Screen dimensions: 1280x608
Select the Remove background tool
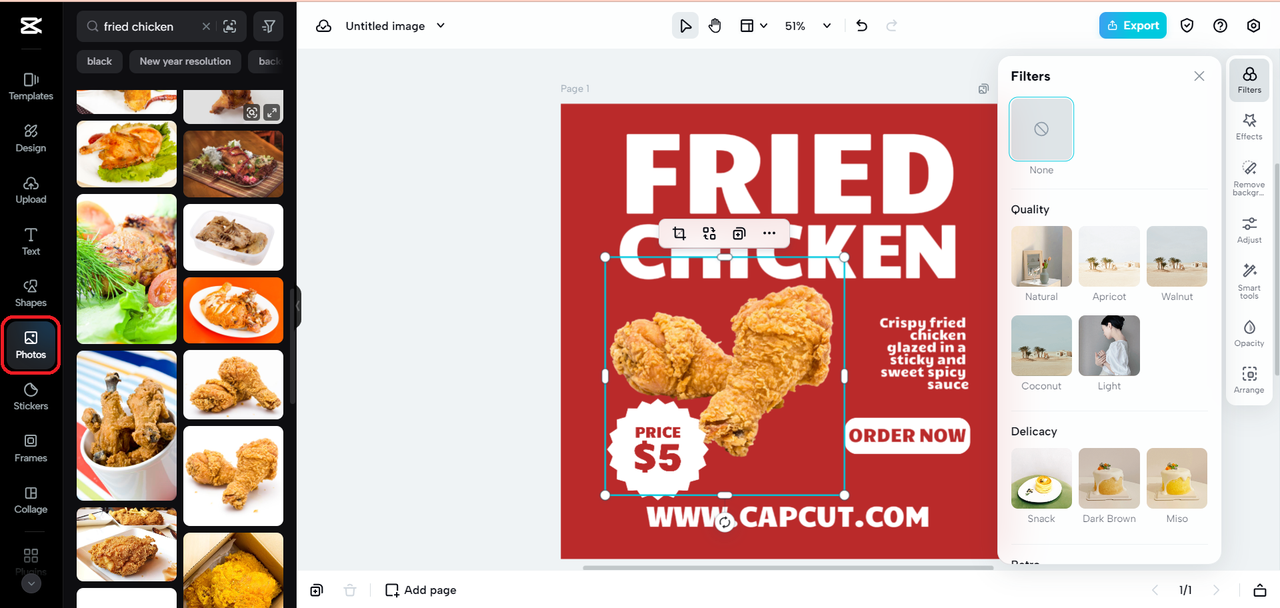(1249, 177)
